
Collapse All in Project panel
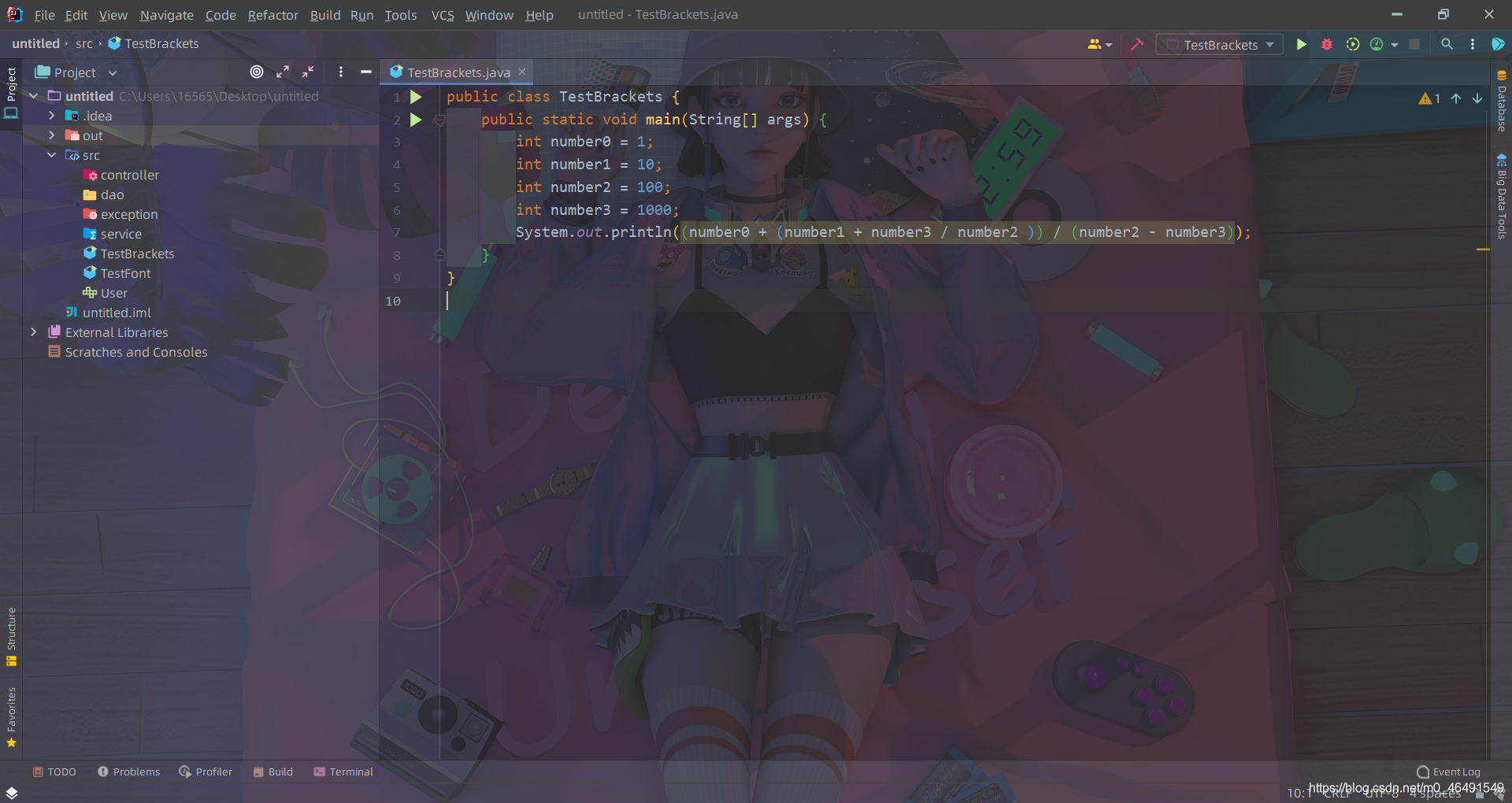pos(308,72)
